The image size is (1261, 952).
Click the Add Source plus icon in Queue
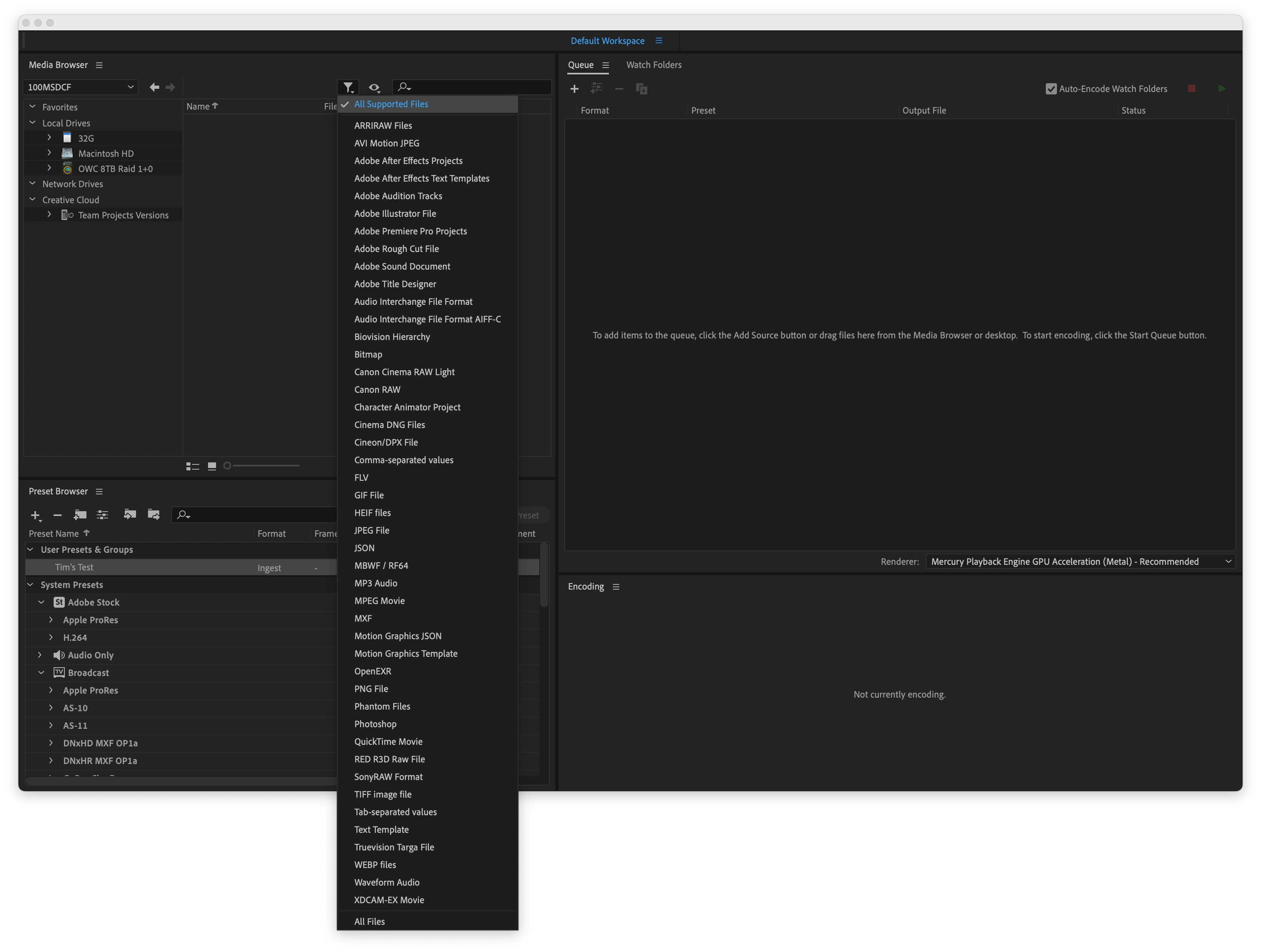[x=574, y=89]
